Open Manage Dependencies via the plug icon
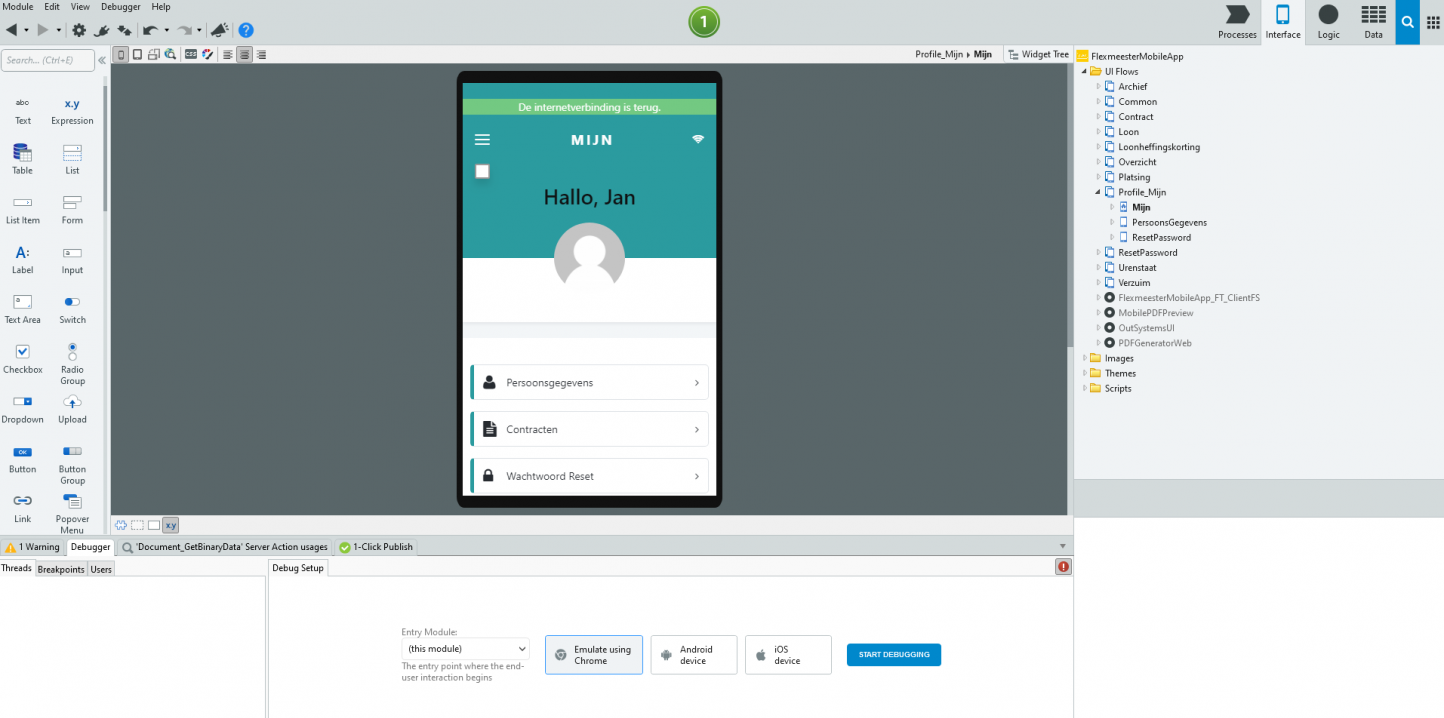1444x718 pixels. tap(101, 29)
